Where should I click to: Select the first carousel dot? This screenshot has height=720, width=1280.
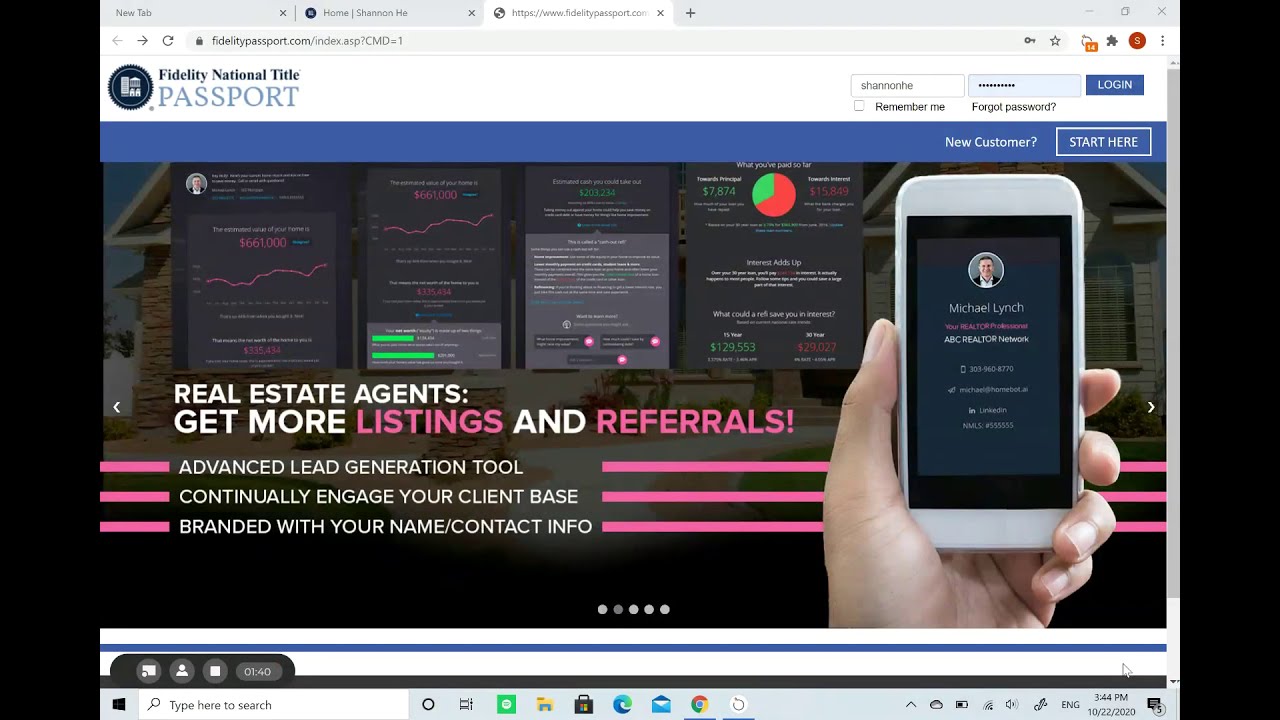coord(602,609)
